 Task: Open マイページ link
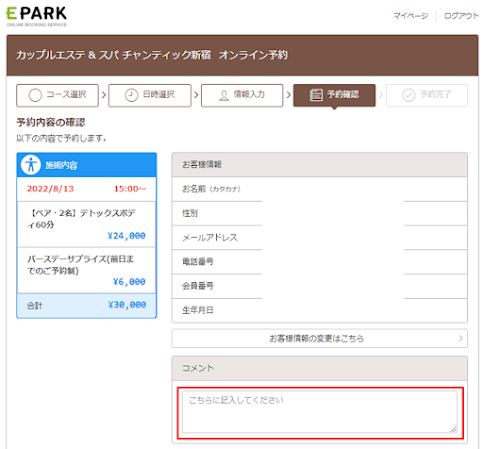point(411,16)
